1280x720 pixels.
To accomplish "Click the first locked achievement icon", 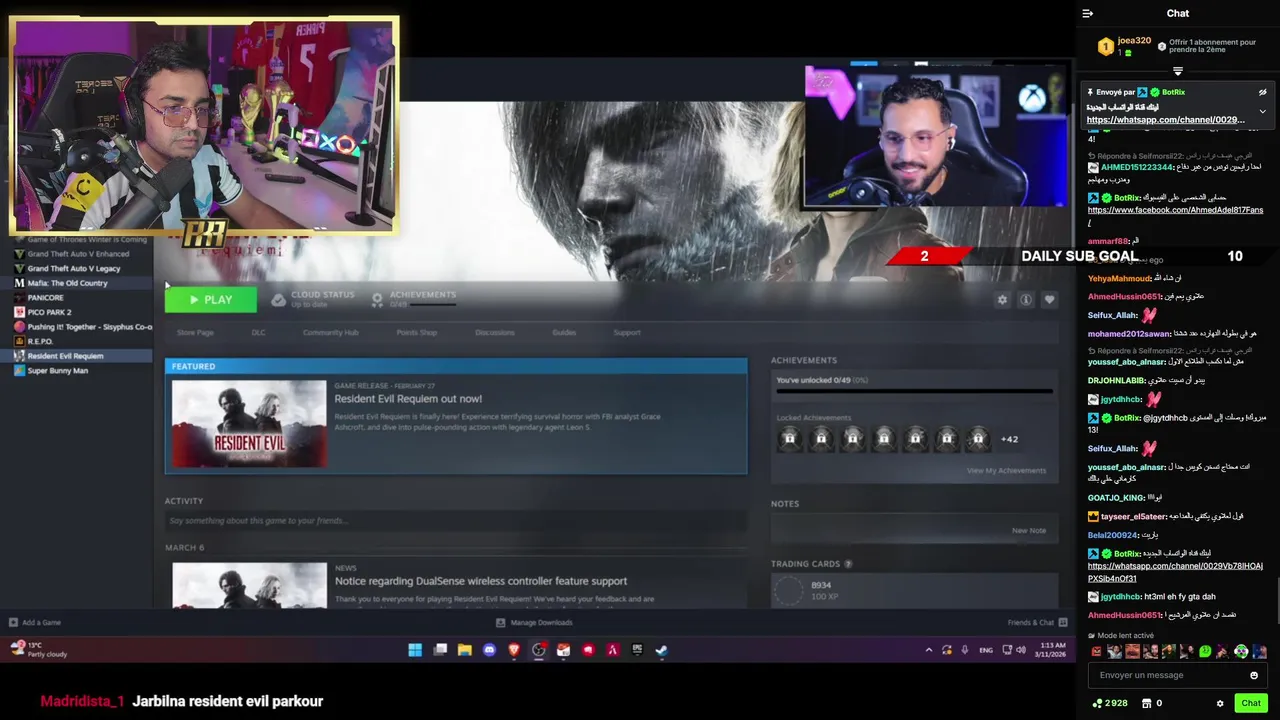I will 789,439.
